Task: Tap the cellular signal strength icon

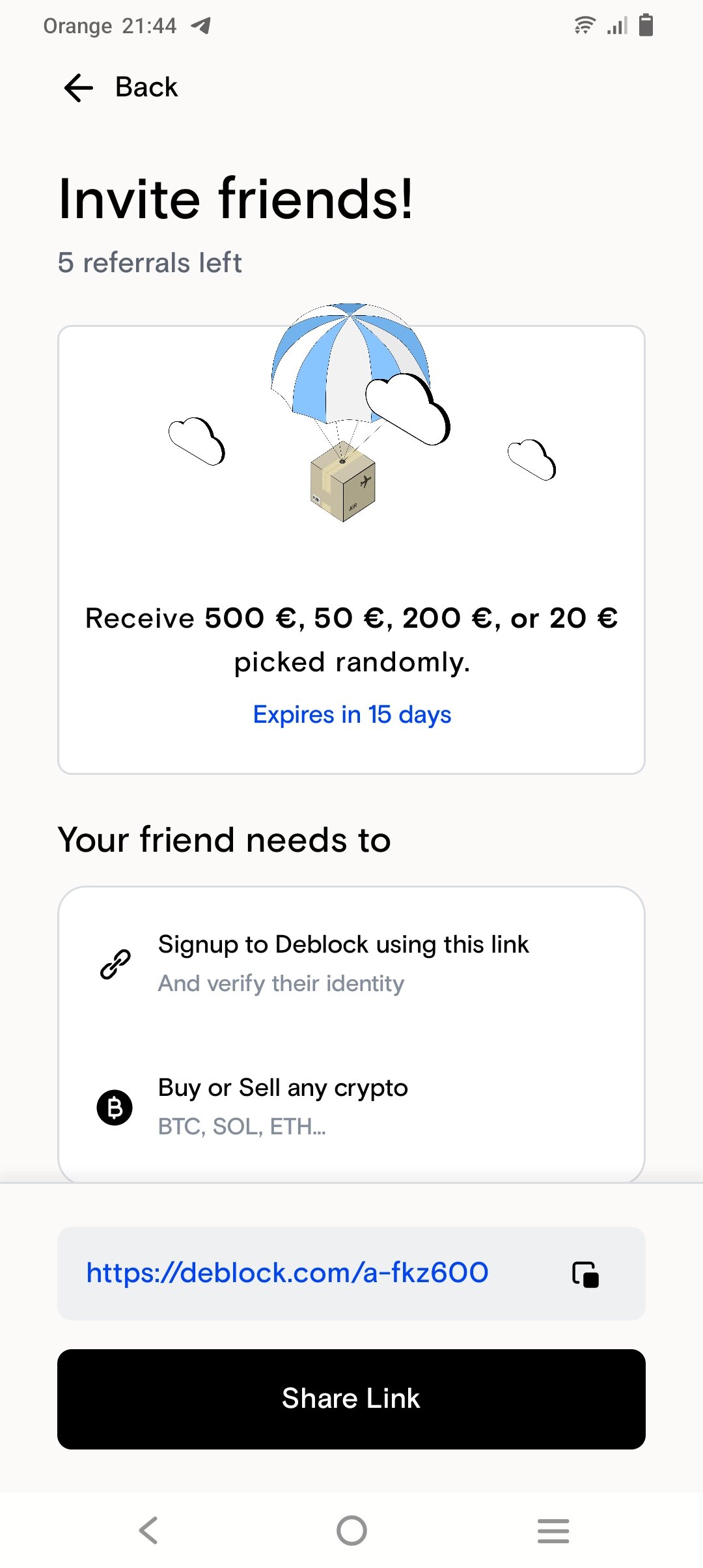Action: [x=617, y=25]
